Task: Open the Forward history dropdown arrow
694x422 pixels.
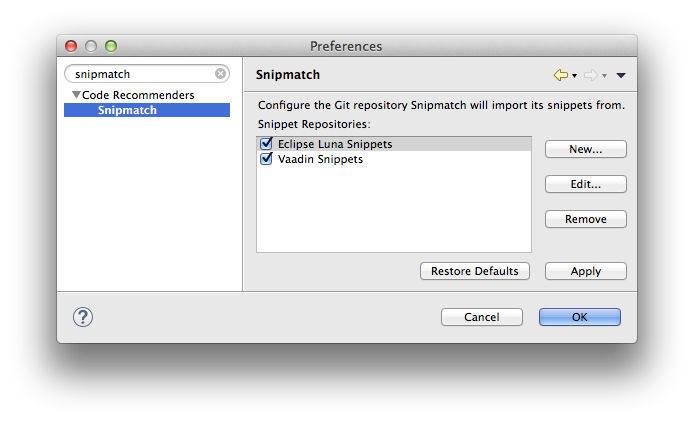Action: [604, 76]
